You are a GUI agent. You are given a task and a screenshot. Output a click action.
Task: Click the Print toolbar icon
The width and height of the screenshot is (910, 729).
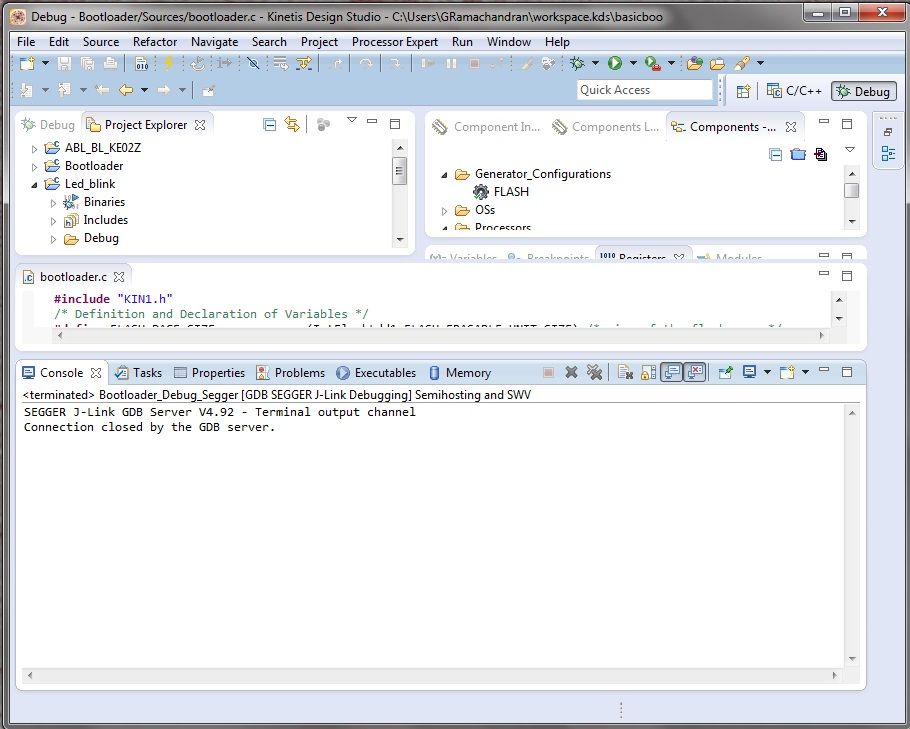[x=110, y=63]
